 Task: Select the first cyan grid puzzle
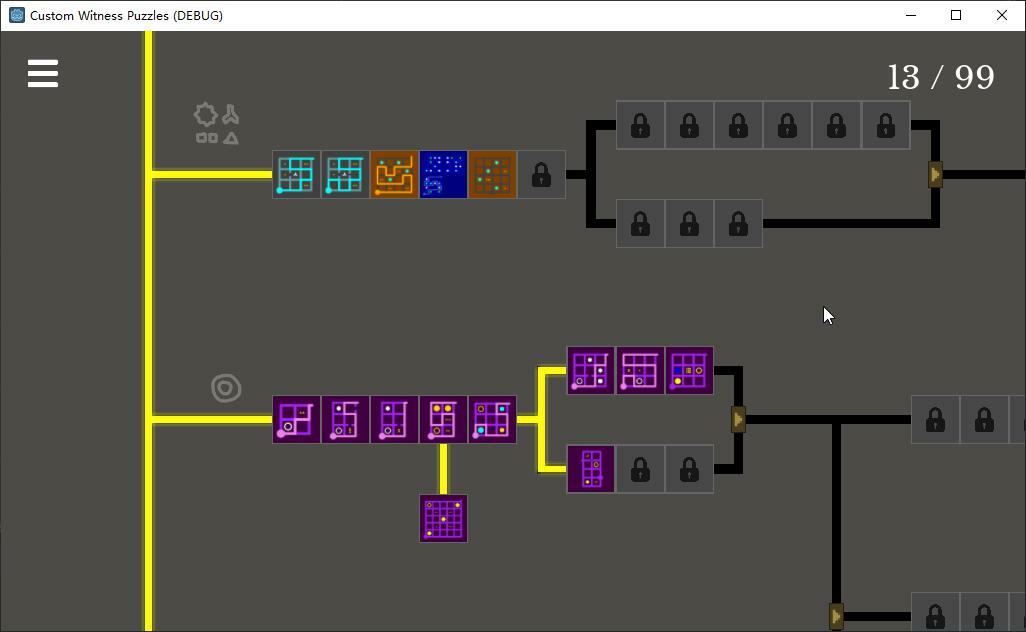point(296,175)
